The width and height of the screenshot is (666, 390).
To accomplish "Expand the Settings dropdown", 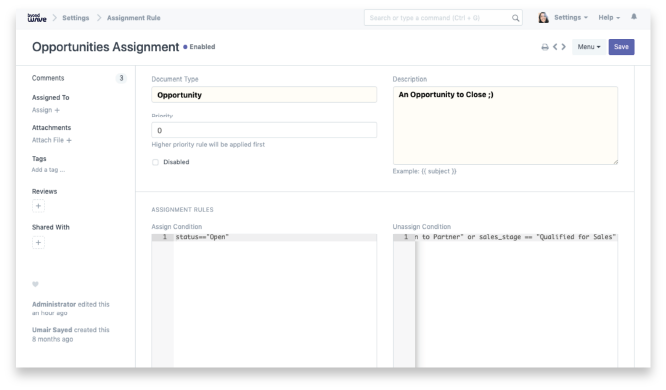I will (571, 17).
